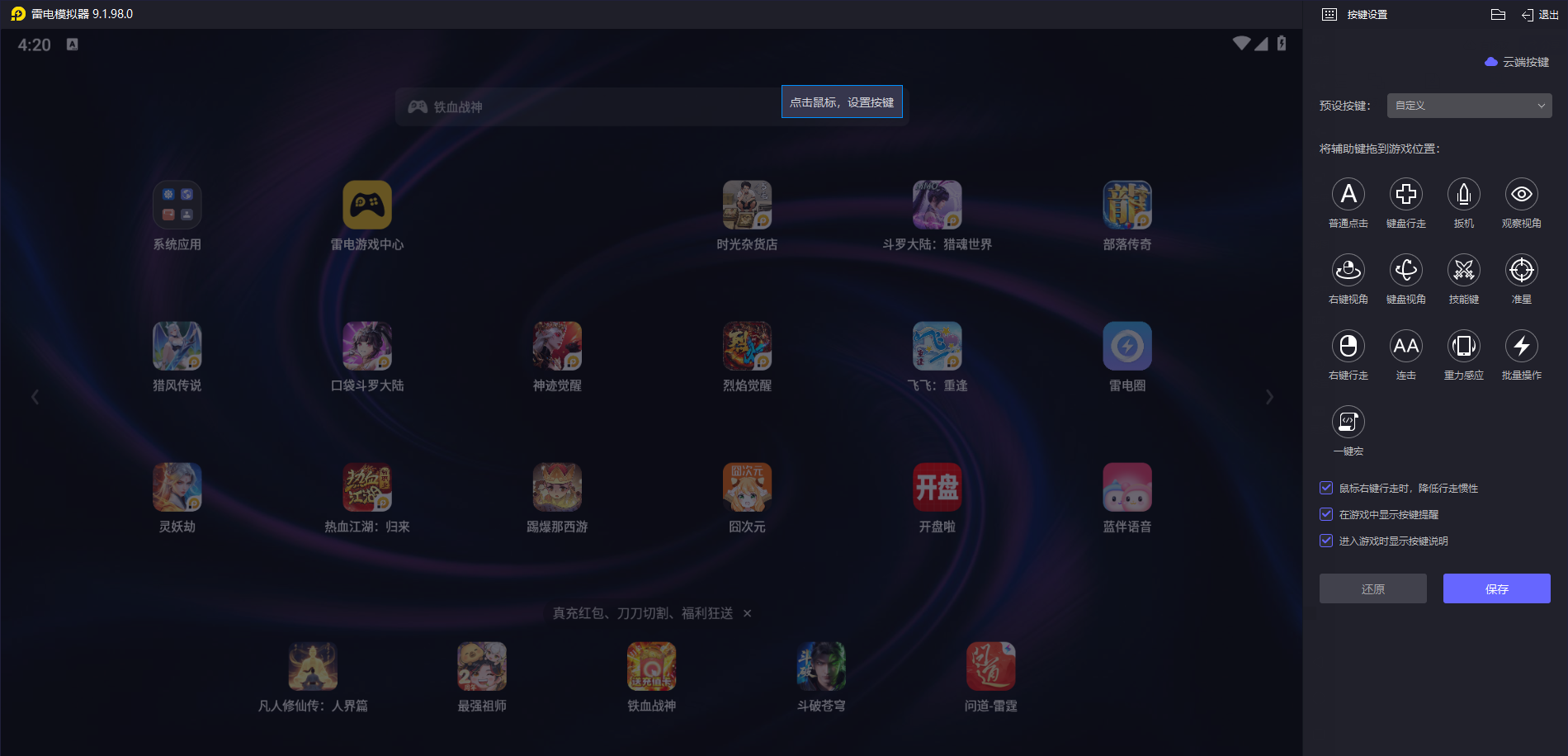This screenshot has height=756, width=1568.
Task: Launch 时光杂货店 game
Action: click(747, 205)
